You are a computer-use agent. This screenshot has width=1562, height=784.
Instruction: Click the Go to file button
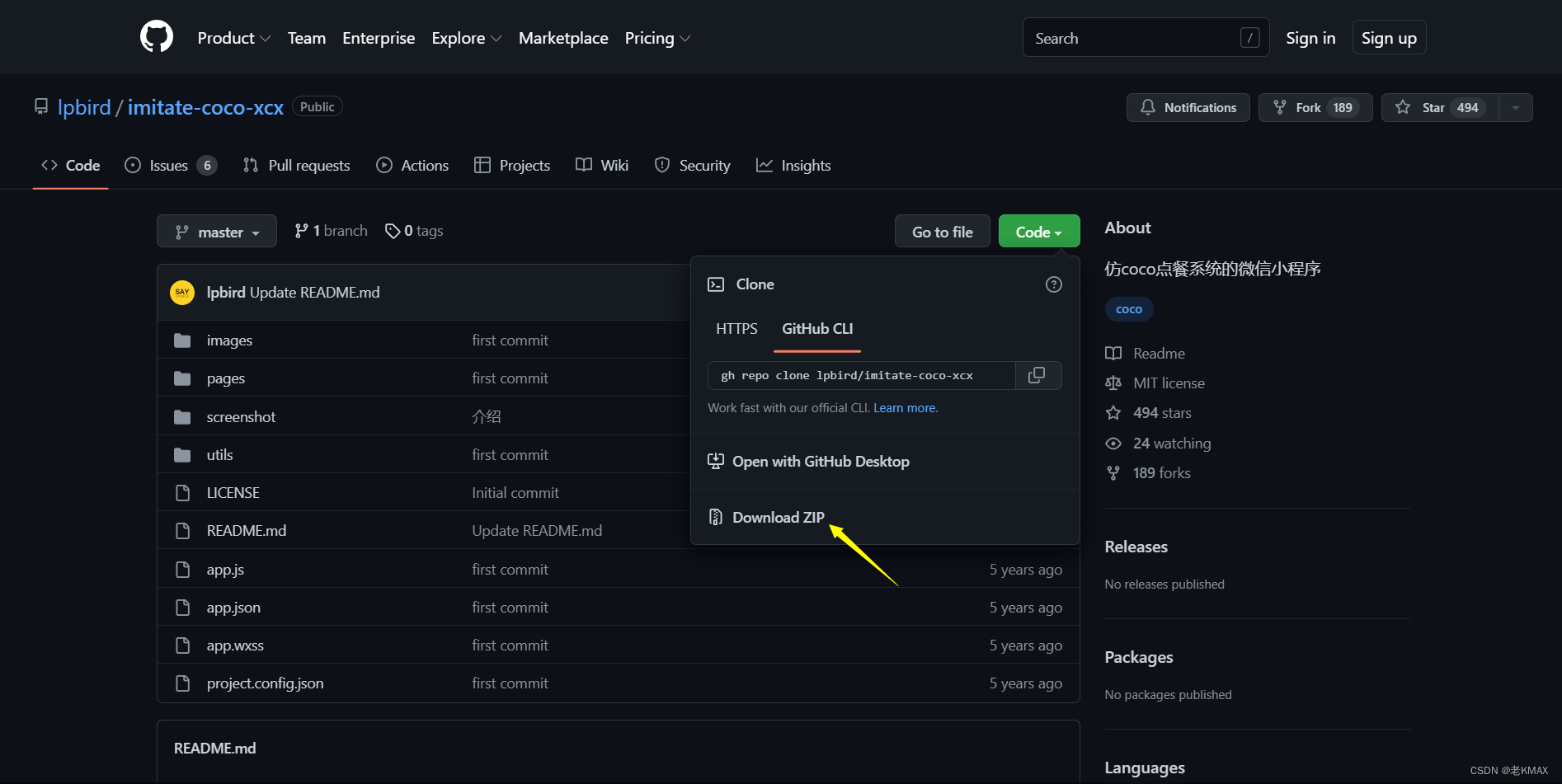pos(943,232)
